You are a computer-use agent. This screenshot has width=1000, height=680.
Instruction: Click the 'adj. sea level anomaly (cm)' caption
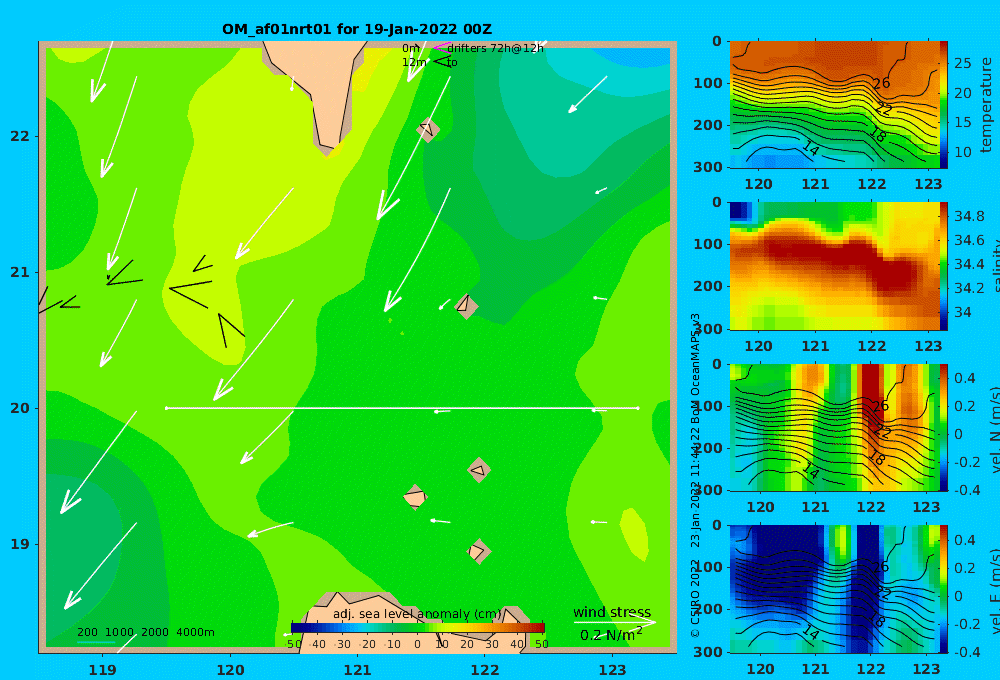click(x=417, y=614)
